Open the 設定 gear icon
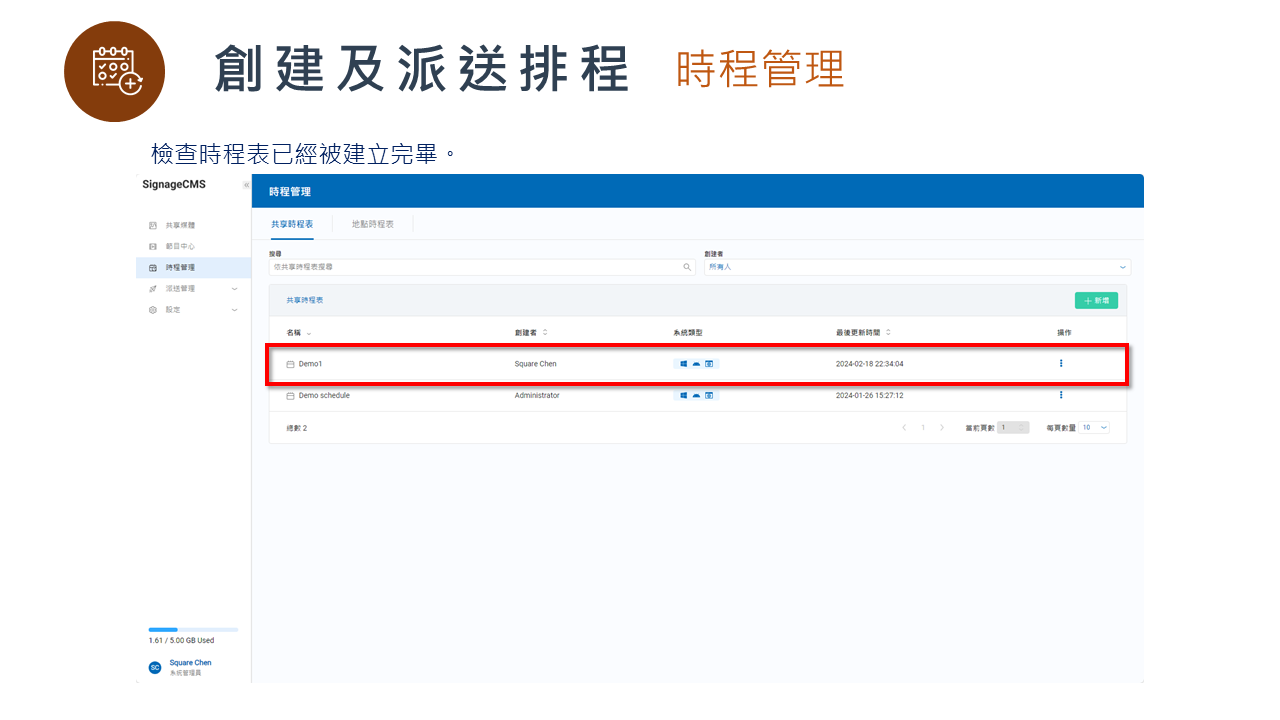The height and width of the screenshot is (720, 1280). coord(153,309)
